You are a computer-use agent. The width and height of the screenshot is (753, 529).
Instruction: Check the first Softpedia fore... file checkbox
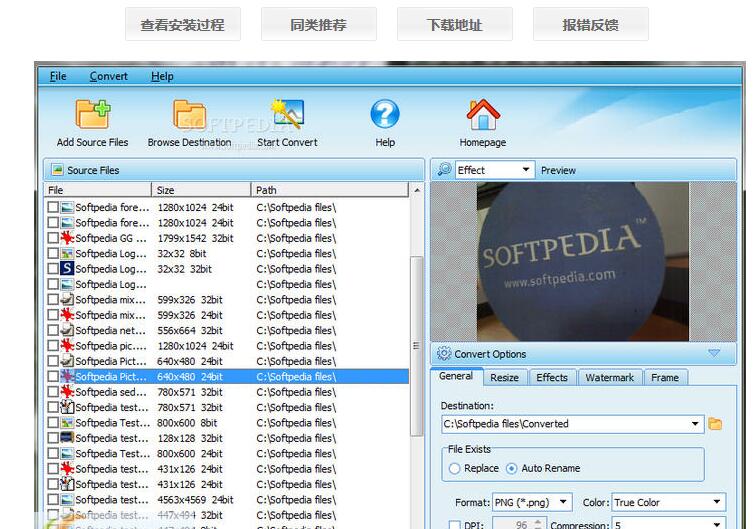53,208
